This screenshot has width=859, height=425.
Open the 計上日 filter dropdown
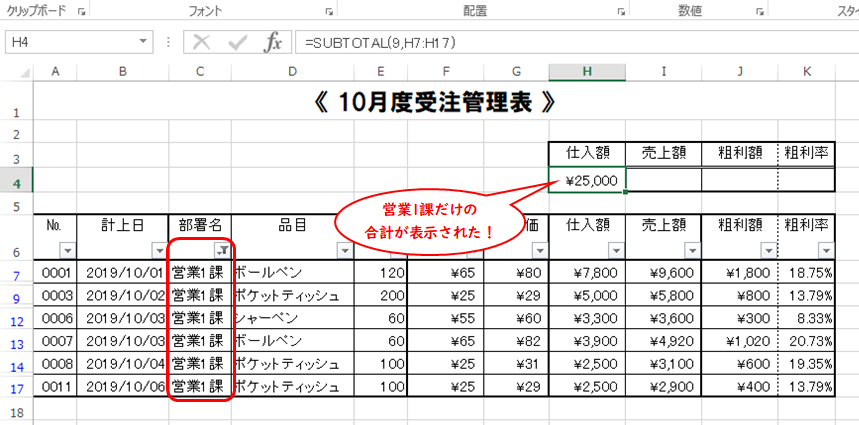(x=158, y=250)
